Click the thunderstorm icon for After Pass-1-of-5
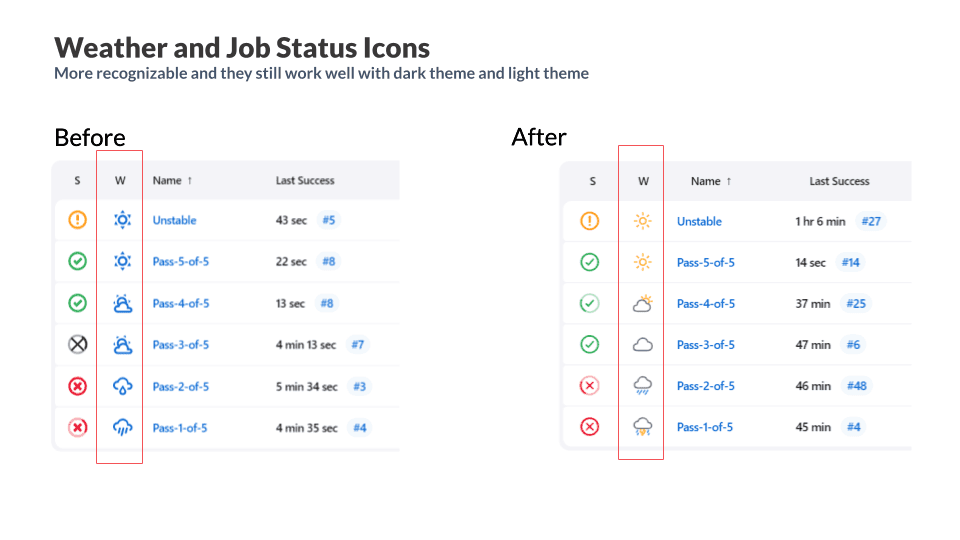This screenshot has width=960, height=540. click(x=643, y=427)
